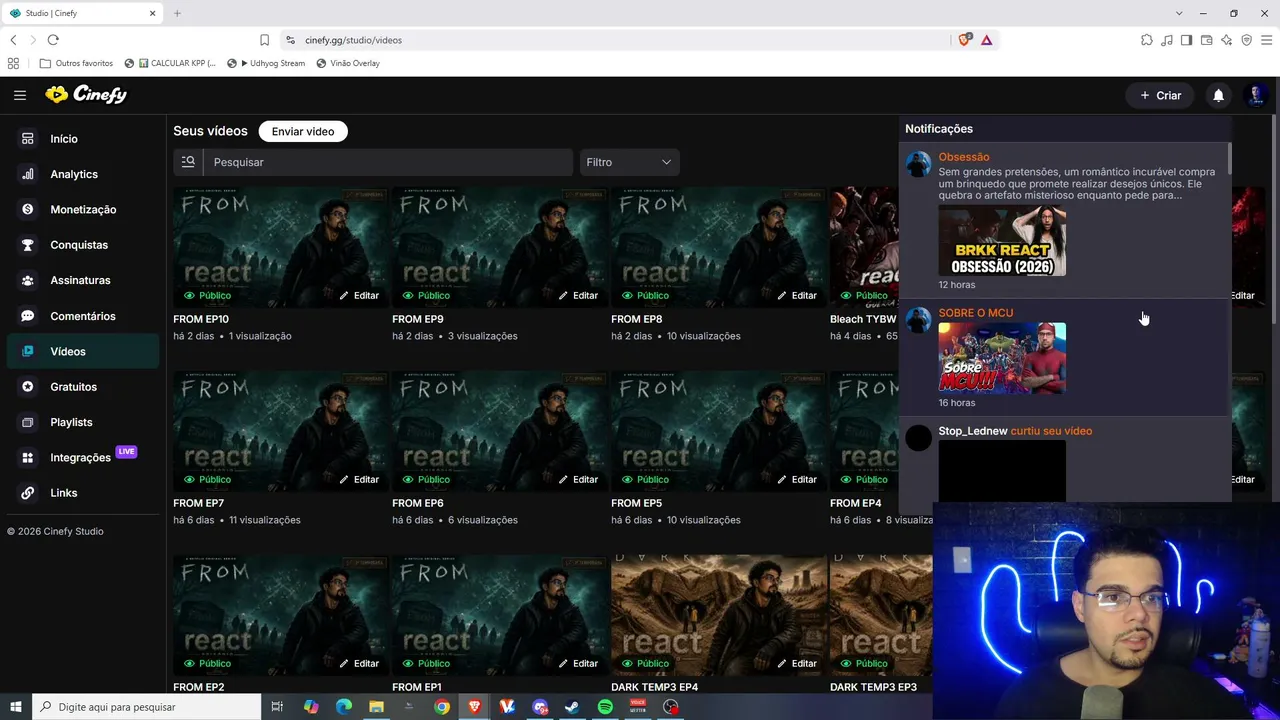Open the browser tab search chevron
The height and width of the screenshot is (720, 1280).
click(1179, 13)
